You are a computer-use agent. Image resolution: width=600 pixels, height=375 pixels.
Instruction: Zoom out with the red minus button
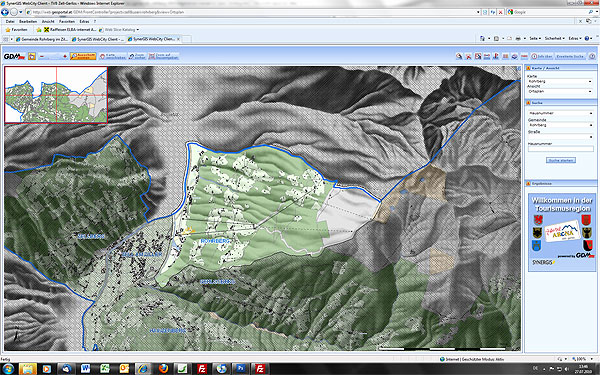coord(42,56)
